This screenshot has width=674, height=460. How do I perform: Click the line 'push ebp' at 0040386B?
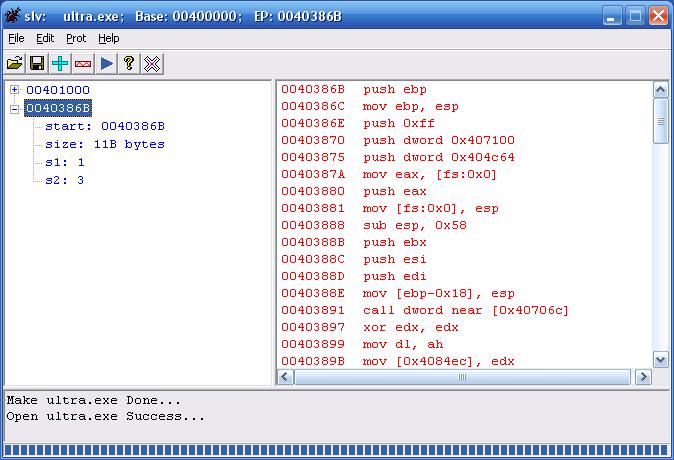point(354,89)
